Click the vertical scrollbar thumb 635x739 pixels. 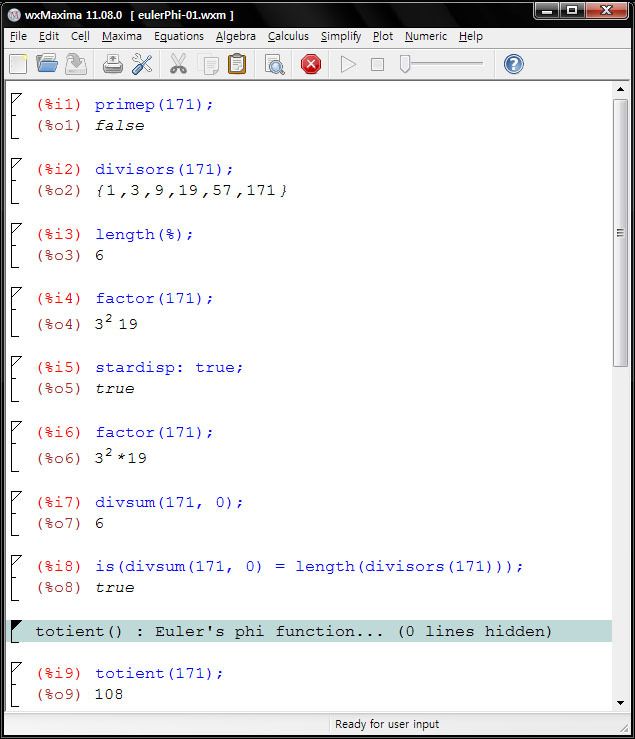[620, 232]
